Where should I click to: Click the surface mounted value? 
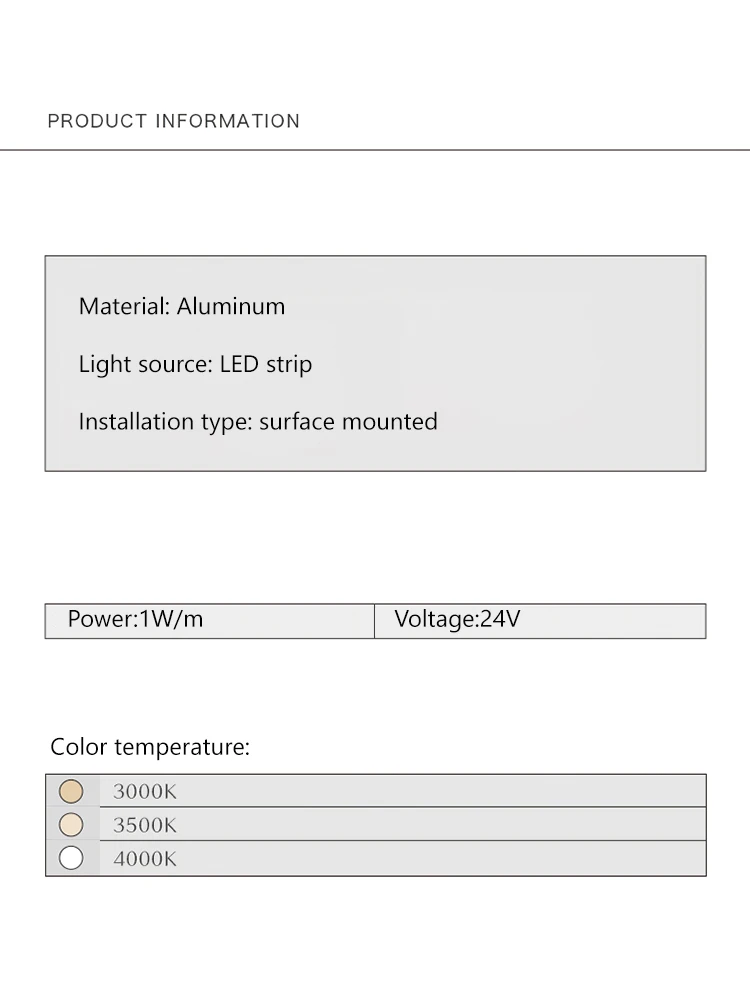click(x=348, y=422)
